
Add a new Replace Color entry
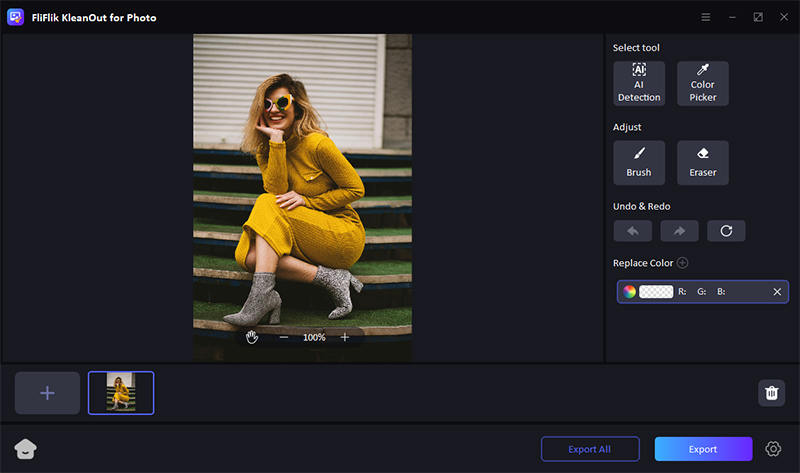tap(683, 263)
